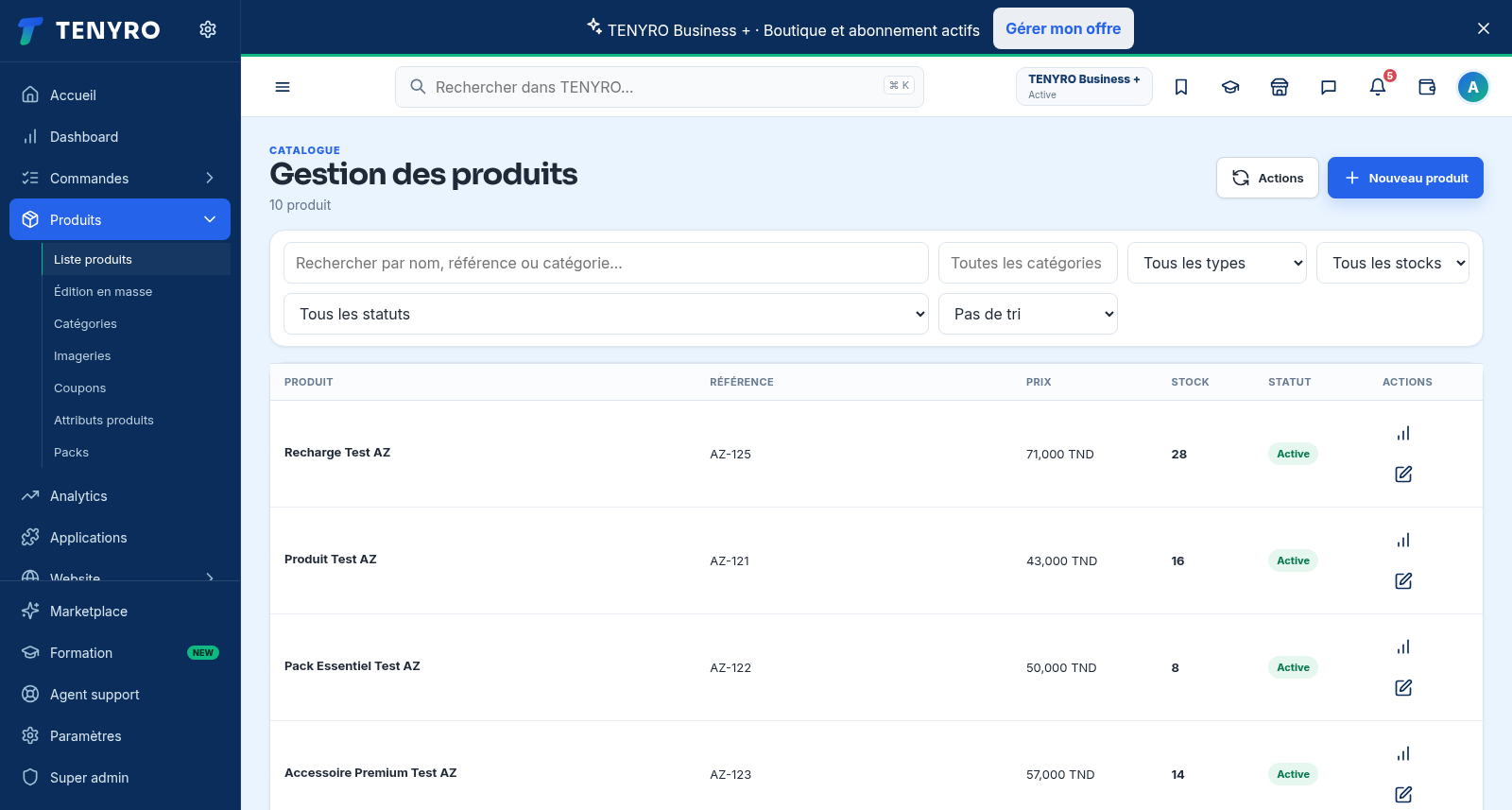The width and height of the screenshot is (1512, 810).
Task: Open settings gear next to TENYRO logo
Action: pos(208,29)
